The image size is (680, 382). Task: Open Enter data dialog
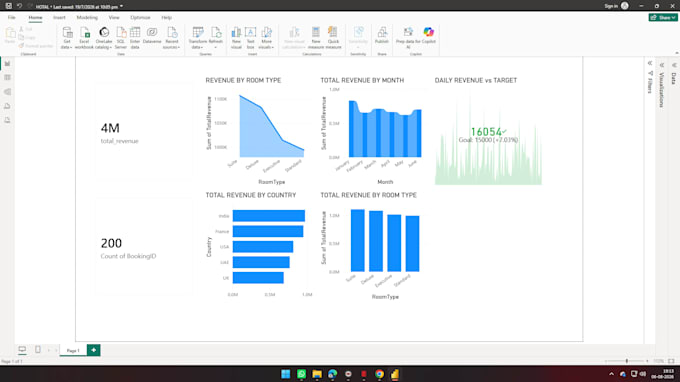(135, 38)
